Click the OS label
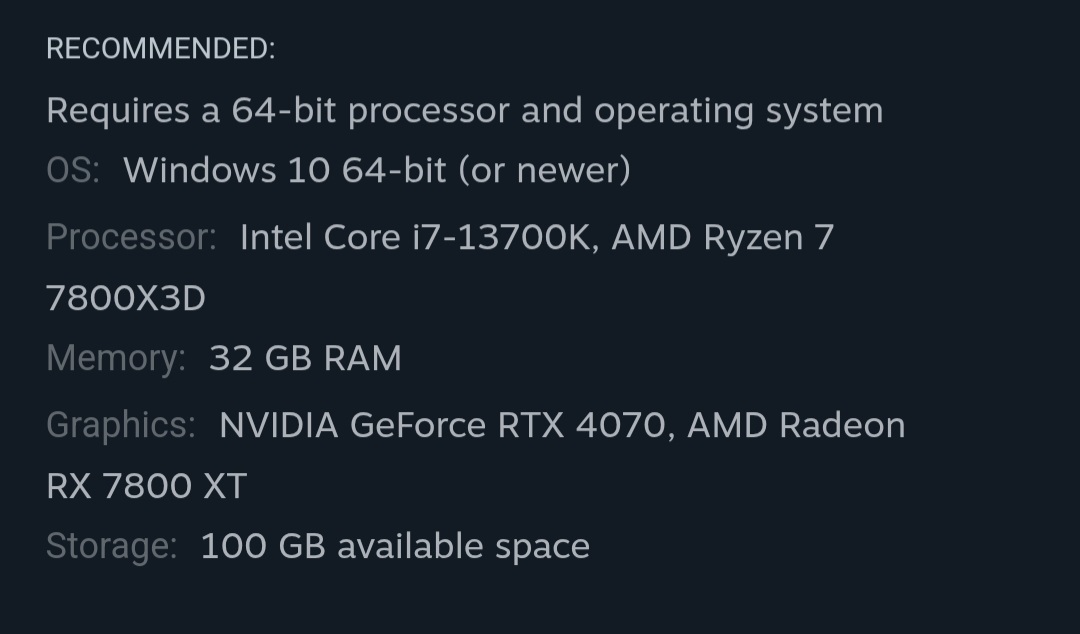The width and height of the screenshot is (1080, 634). [x=73, y=170]
